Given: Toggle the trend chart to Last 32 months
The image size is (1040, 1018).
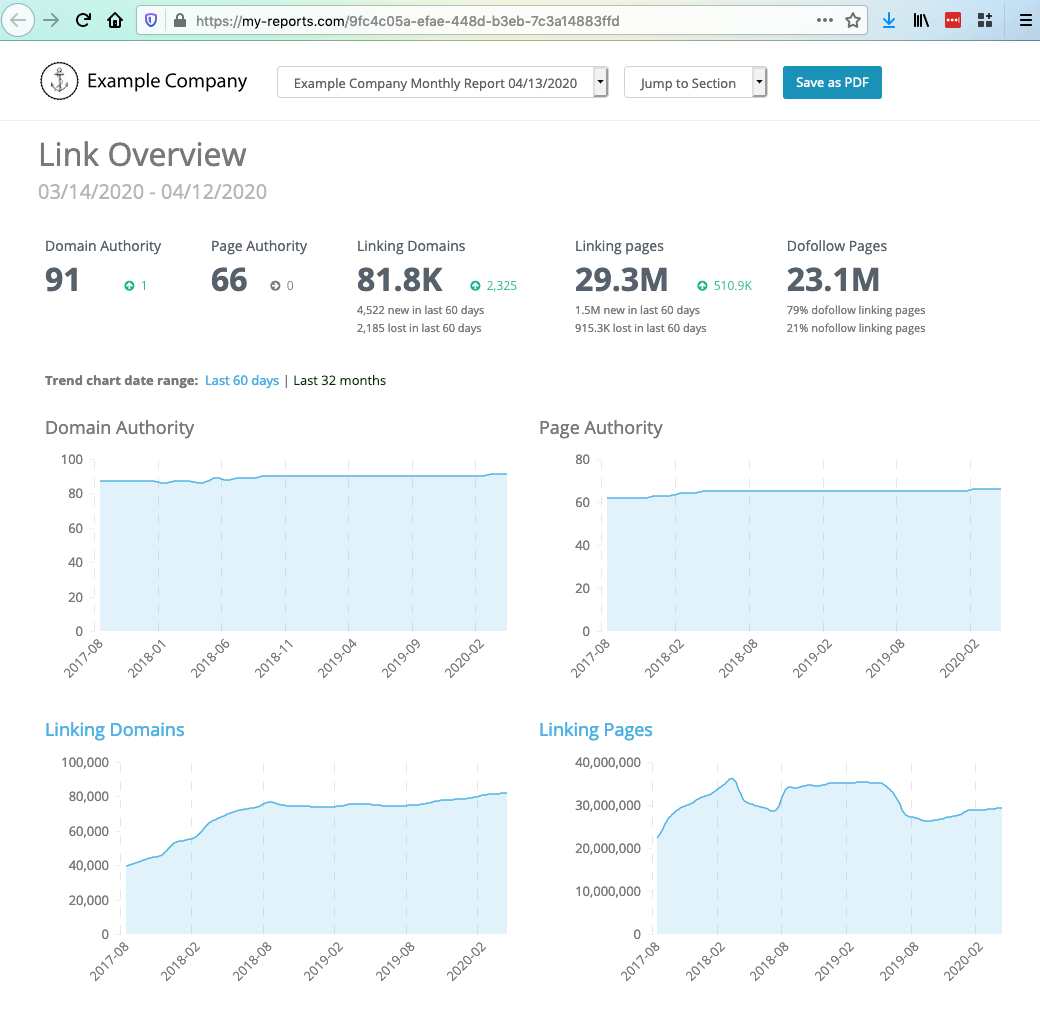Looking at the screenshot, I should (339, 380).
